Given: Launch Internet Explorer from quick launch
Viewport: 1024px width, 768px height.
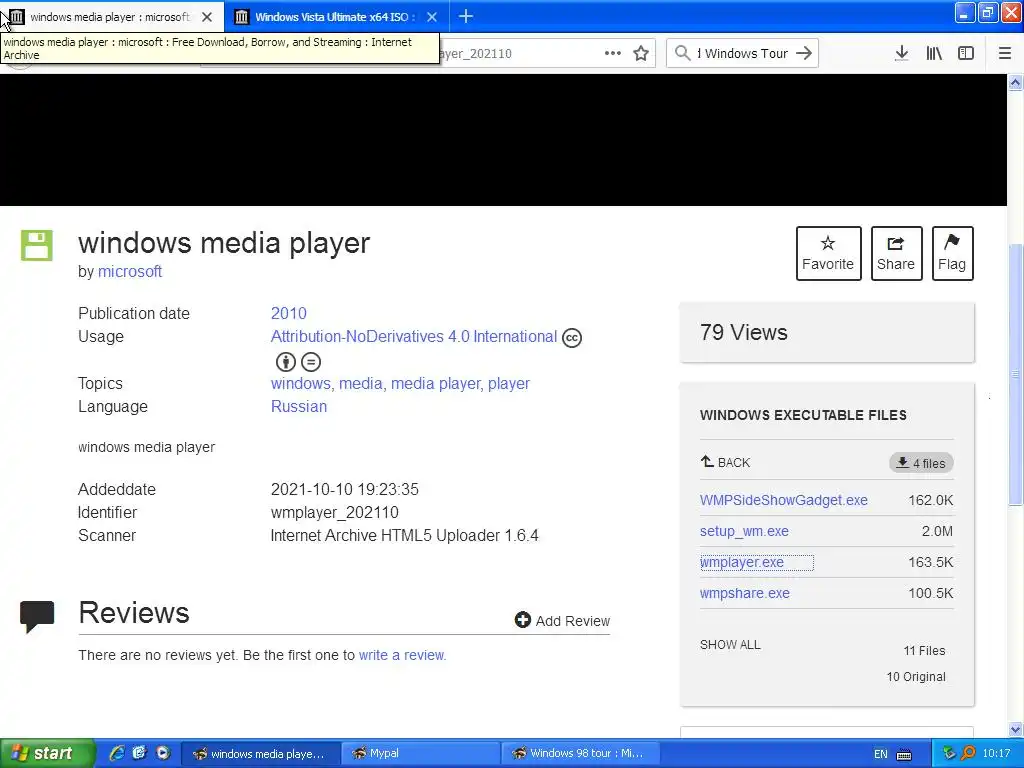Looking at the screenshot, I should pos(116,753).
